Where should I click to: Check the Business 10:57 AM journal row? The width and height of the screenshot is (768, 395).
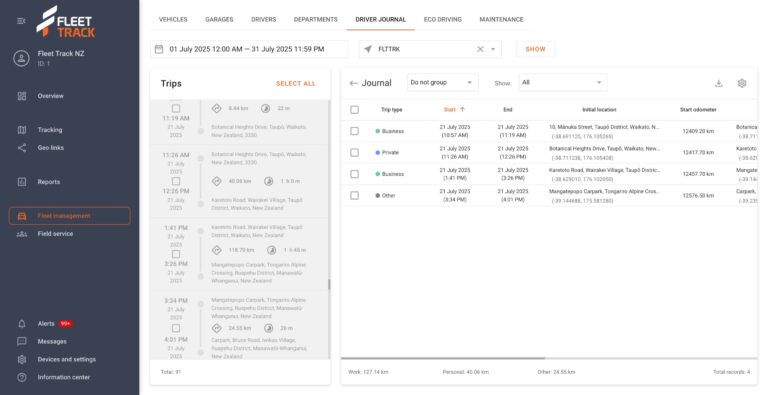pos(354,131)
